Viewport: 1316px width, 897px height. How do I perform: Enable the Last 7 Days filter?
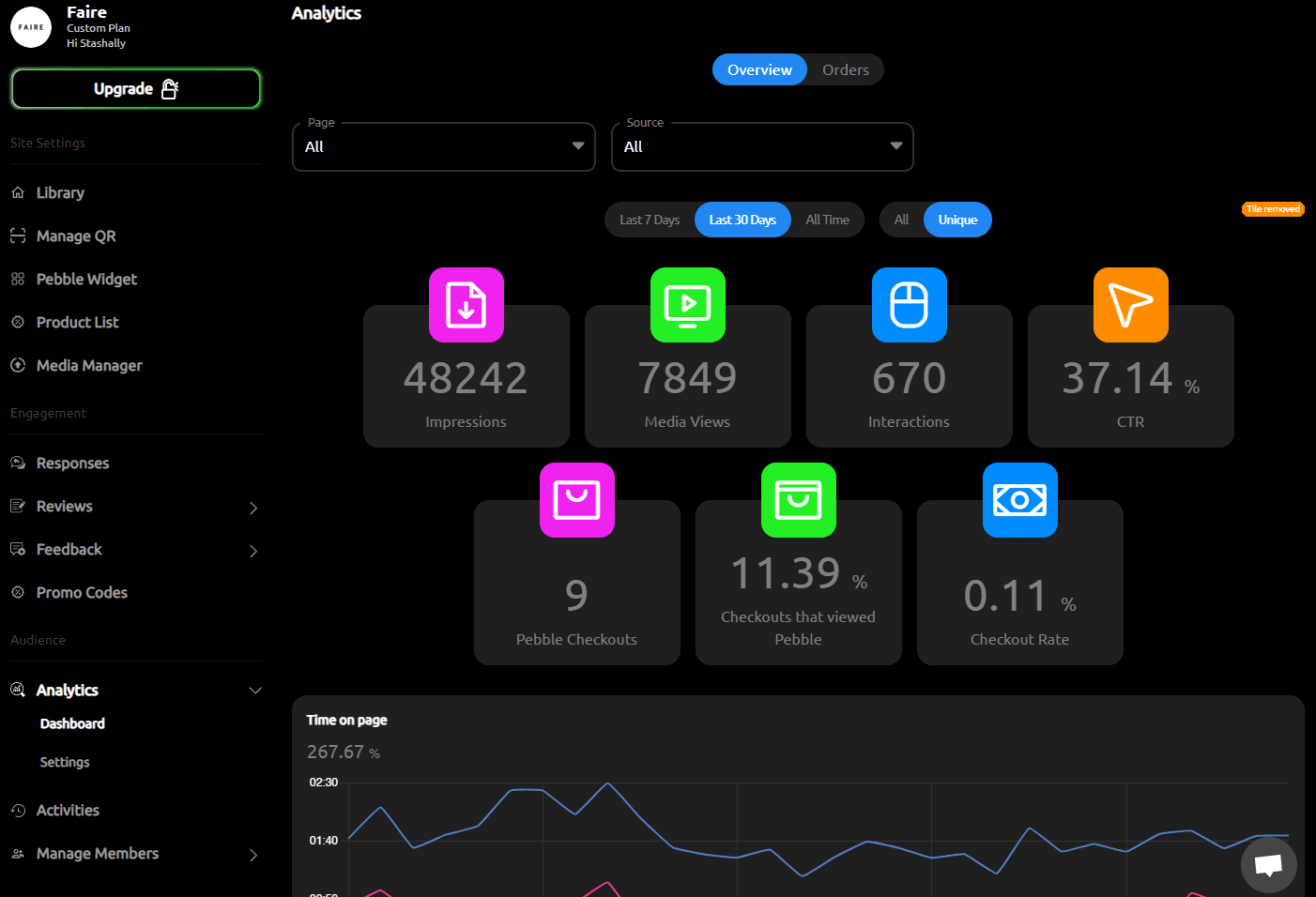[x=649, y=220]
